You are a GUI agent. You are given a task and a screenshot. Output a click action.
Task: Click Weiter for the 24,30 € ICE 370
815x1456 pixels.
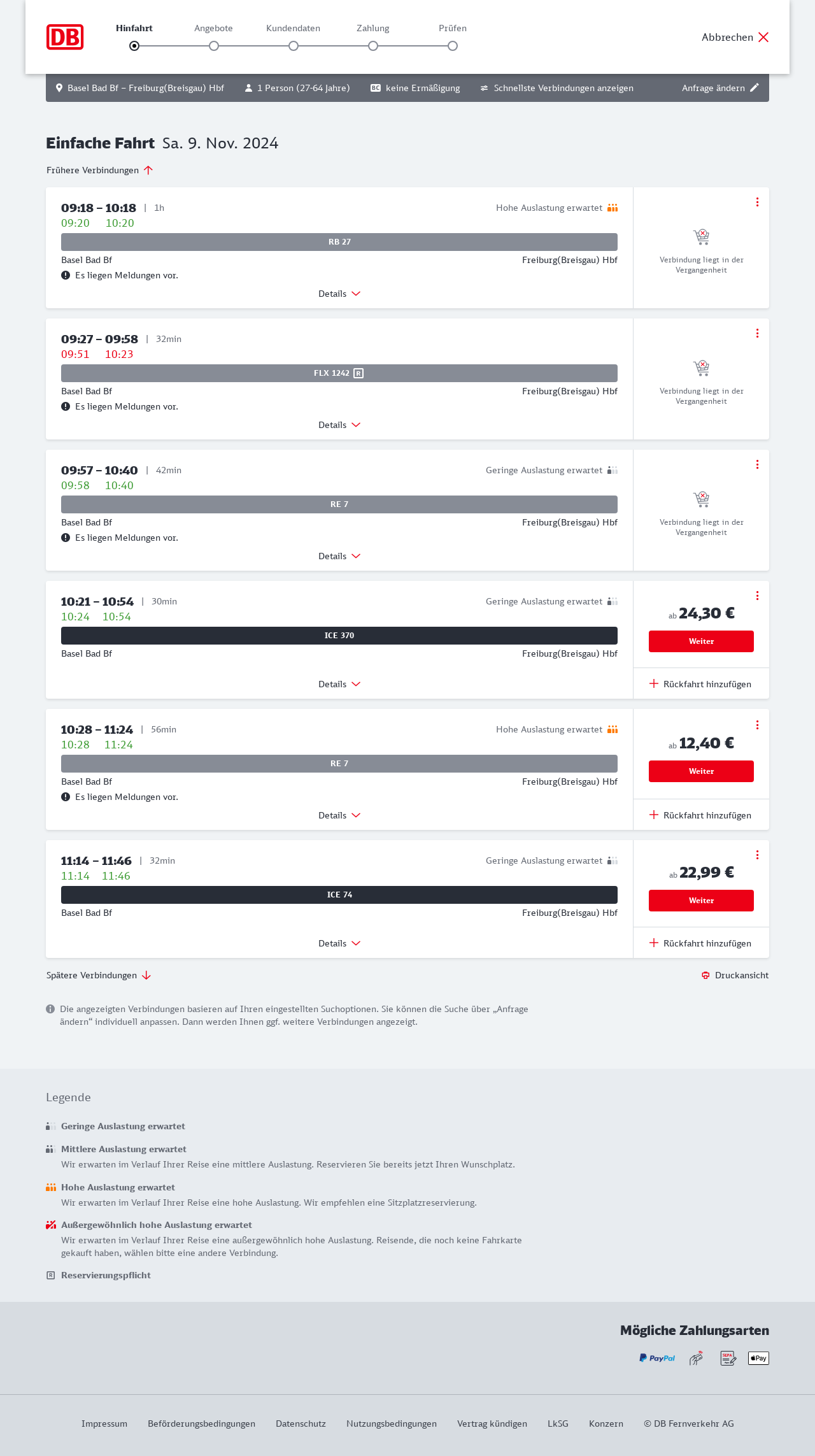coord(701,641)
